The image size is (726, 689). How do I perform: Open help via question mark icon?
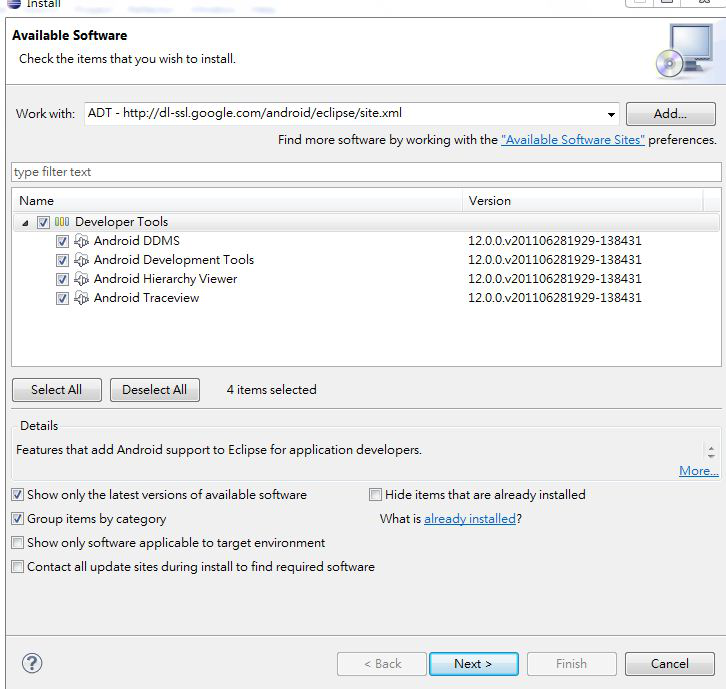(32, 663)
